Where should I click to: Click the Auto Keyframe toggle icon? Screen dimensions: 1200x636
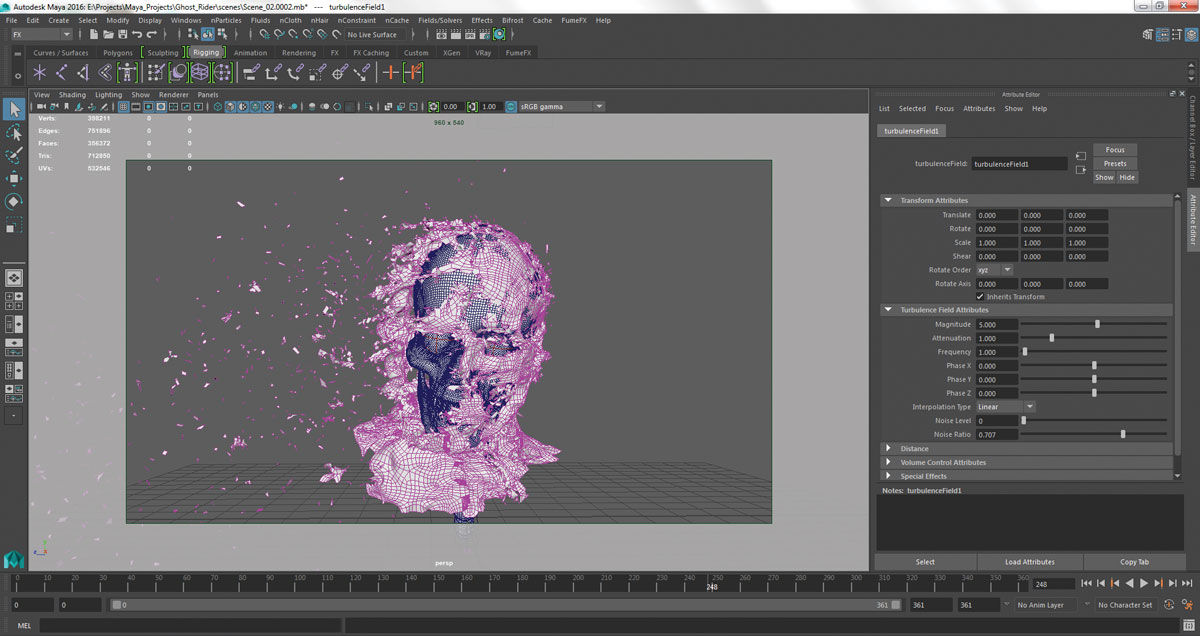[x=1169, y=605]
